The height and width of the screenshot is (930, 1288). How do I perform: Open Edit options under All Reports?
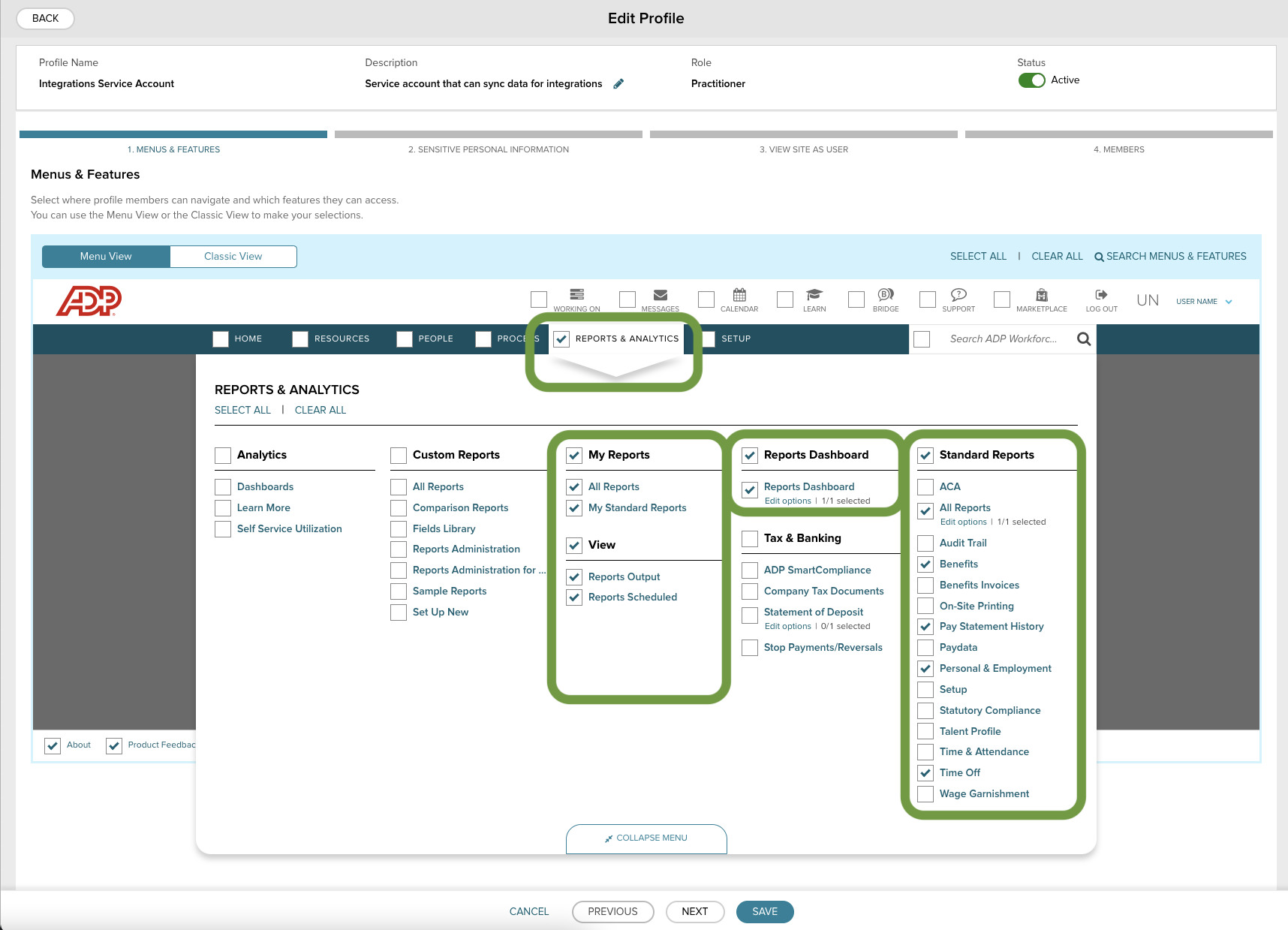pos(963,522)
